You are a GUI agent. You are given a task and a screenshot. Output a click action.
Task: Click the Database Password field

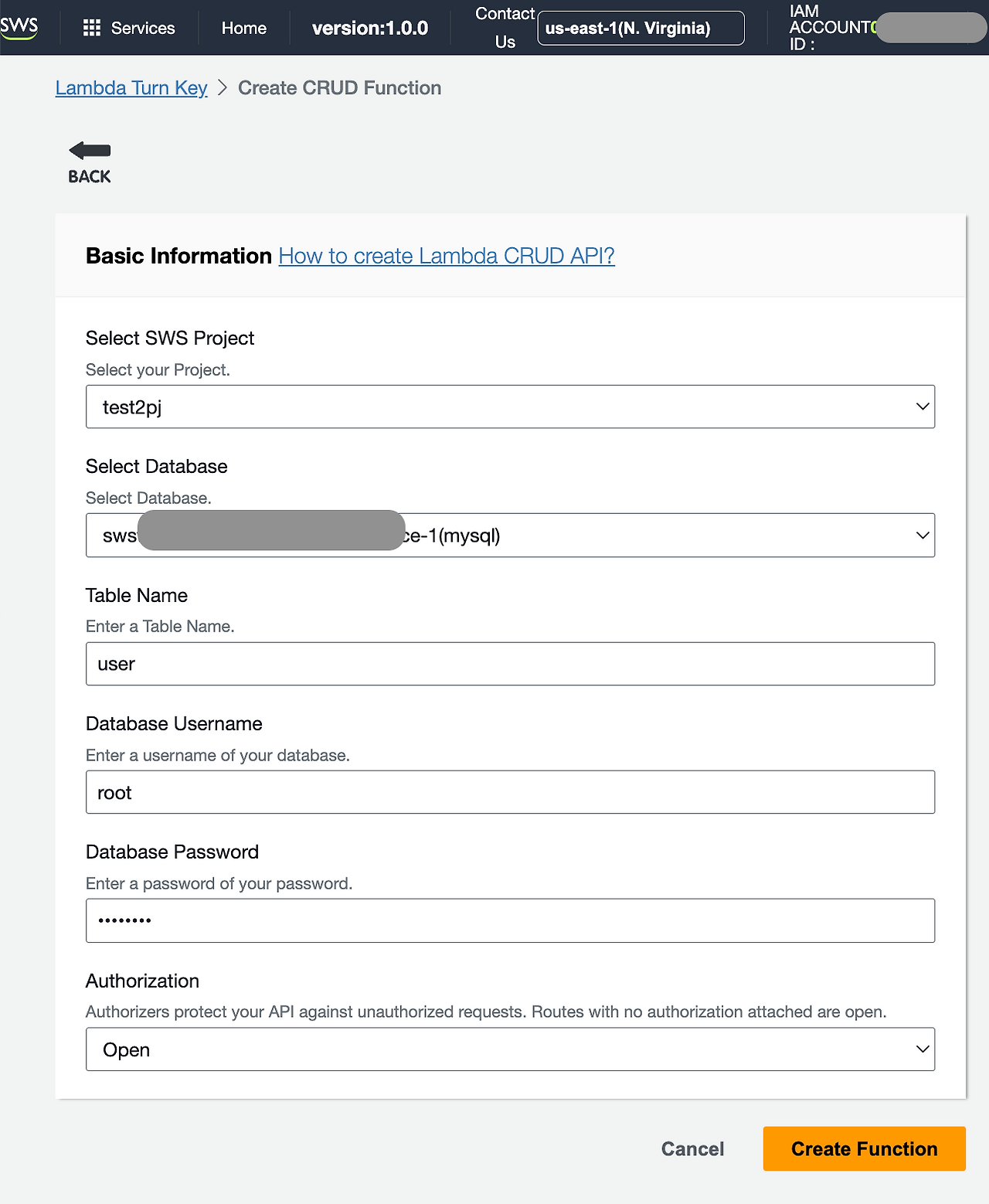510,920
